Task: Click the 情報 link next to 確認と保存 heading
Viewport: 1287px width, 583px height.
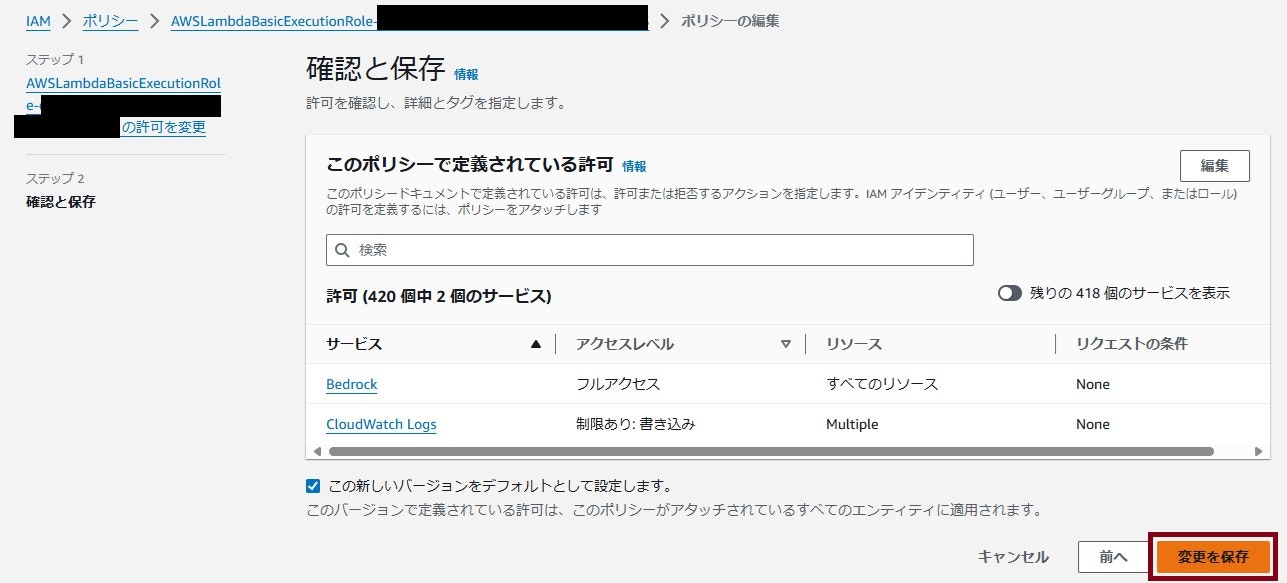Action: (466, 74)
